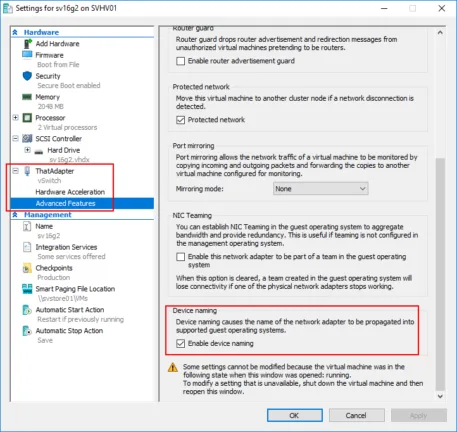457x432 pixels.
Task: Click the Security shield icon
Action: point(27,76)
